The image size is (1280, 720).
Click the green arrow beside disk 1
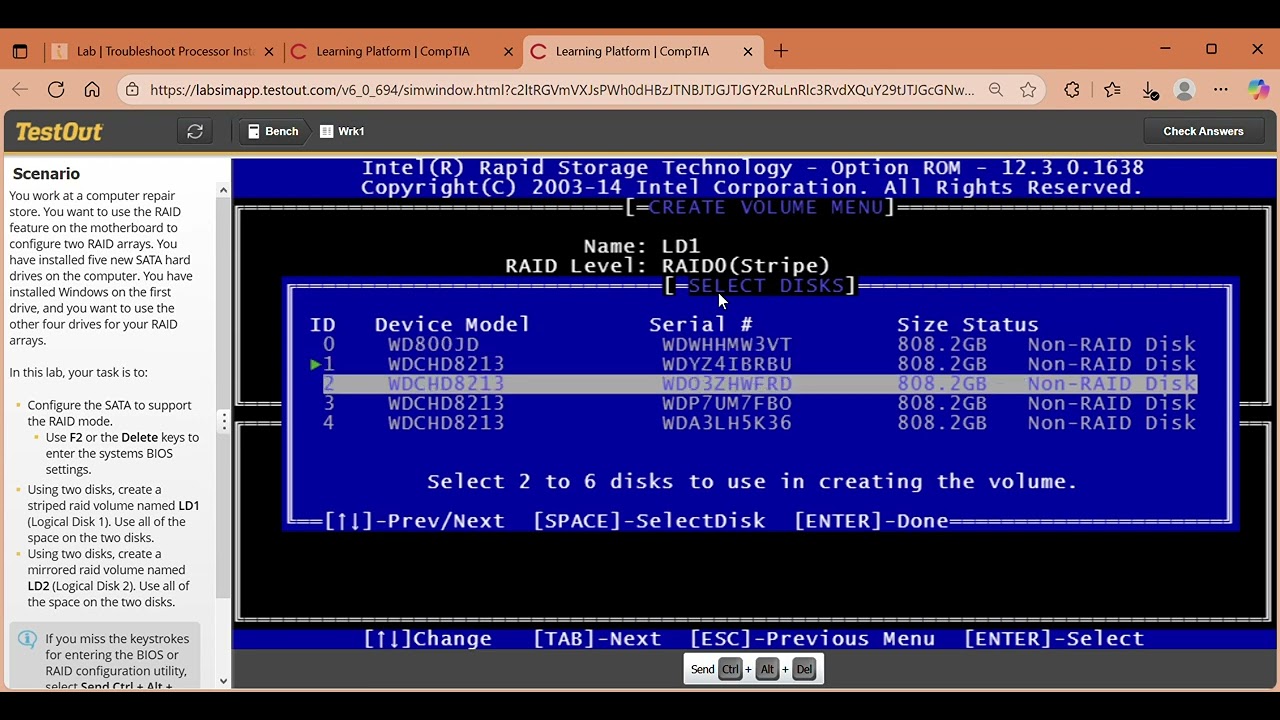315,365
